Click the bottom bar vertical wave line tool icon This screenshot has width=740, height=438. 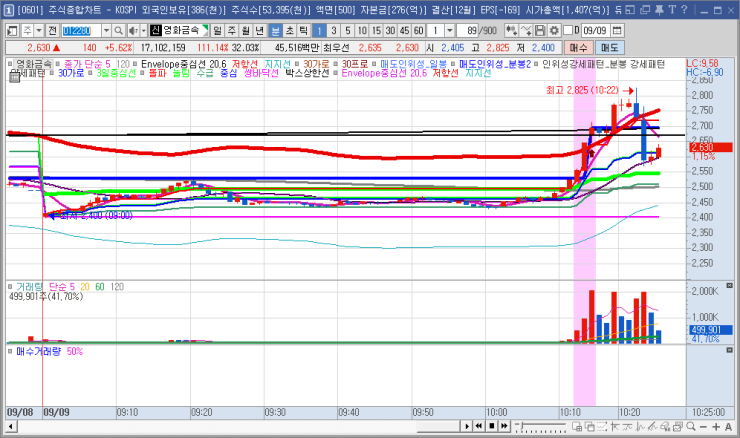[640, 427]
